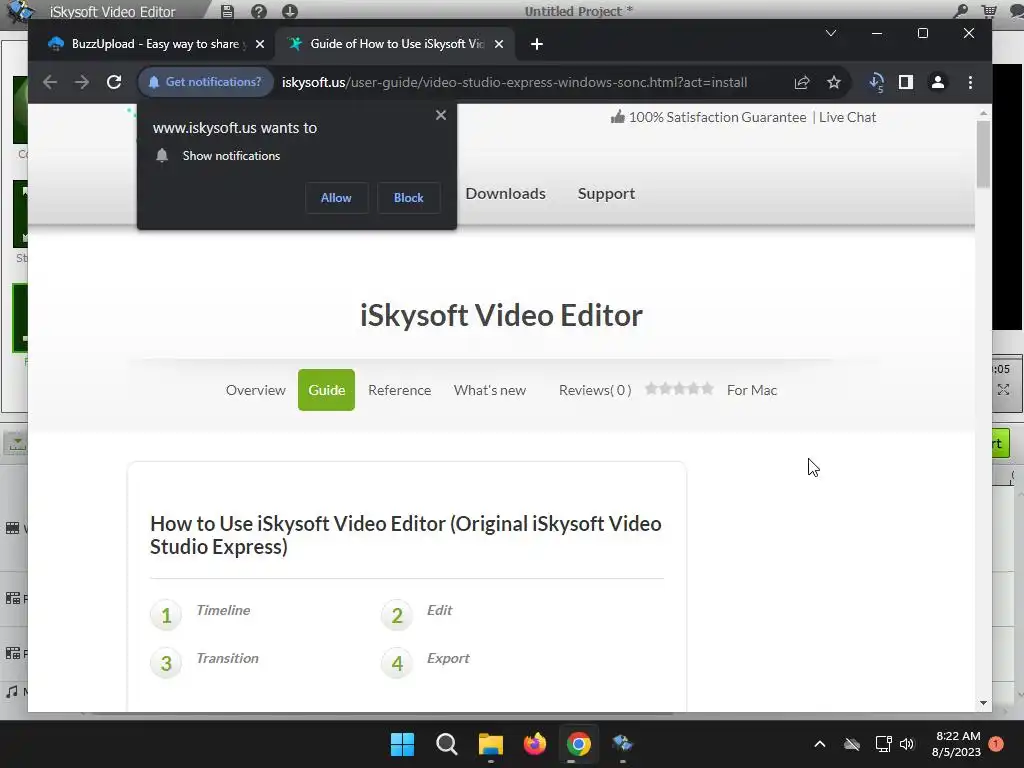Open new tab with plus button
The width and height of the screenshot is (1024, 768).
pos(537,44)
